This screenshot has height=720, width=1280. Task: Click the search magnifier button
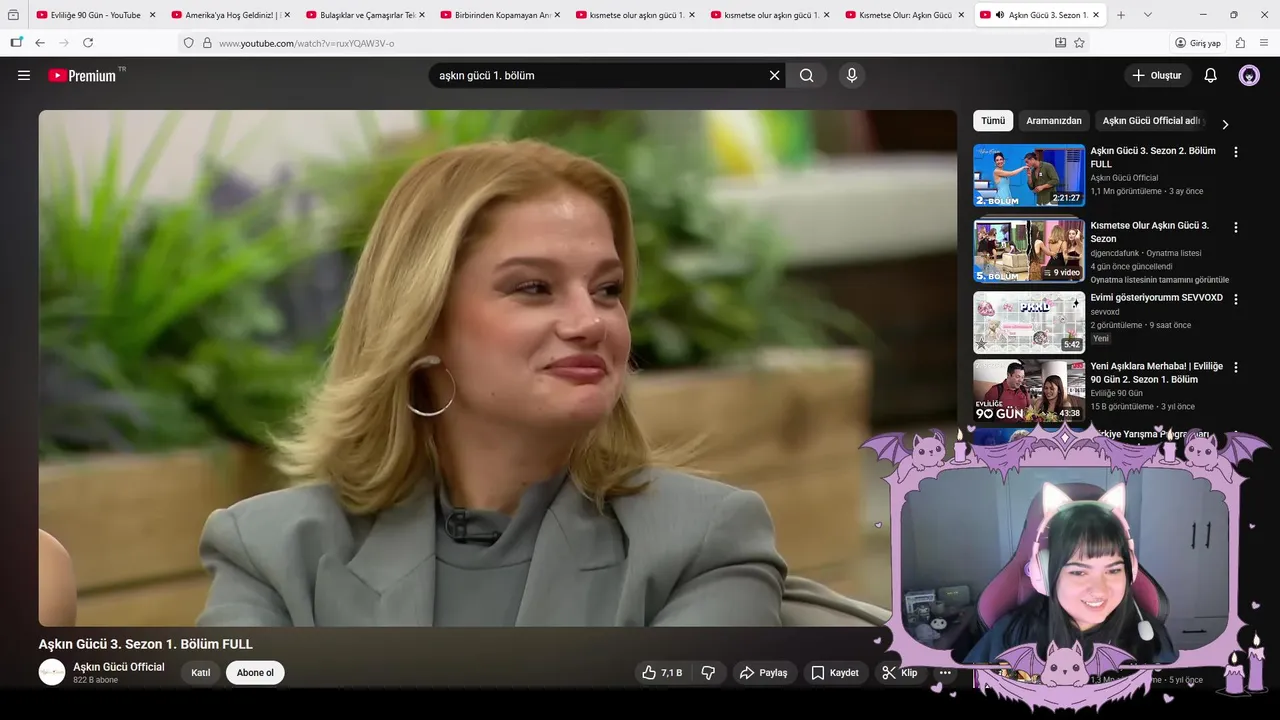point(807,75)
